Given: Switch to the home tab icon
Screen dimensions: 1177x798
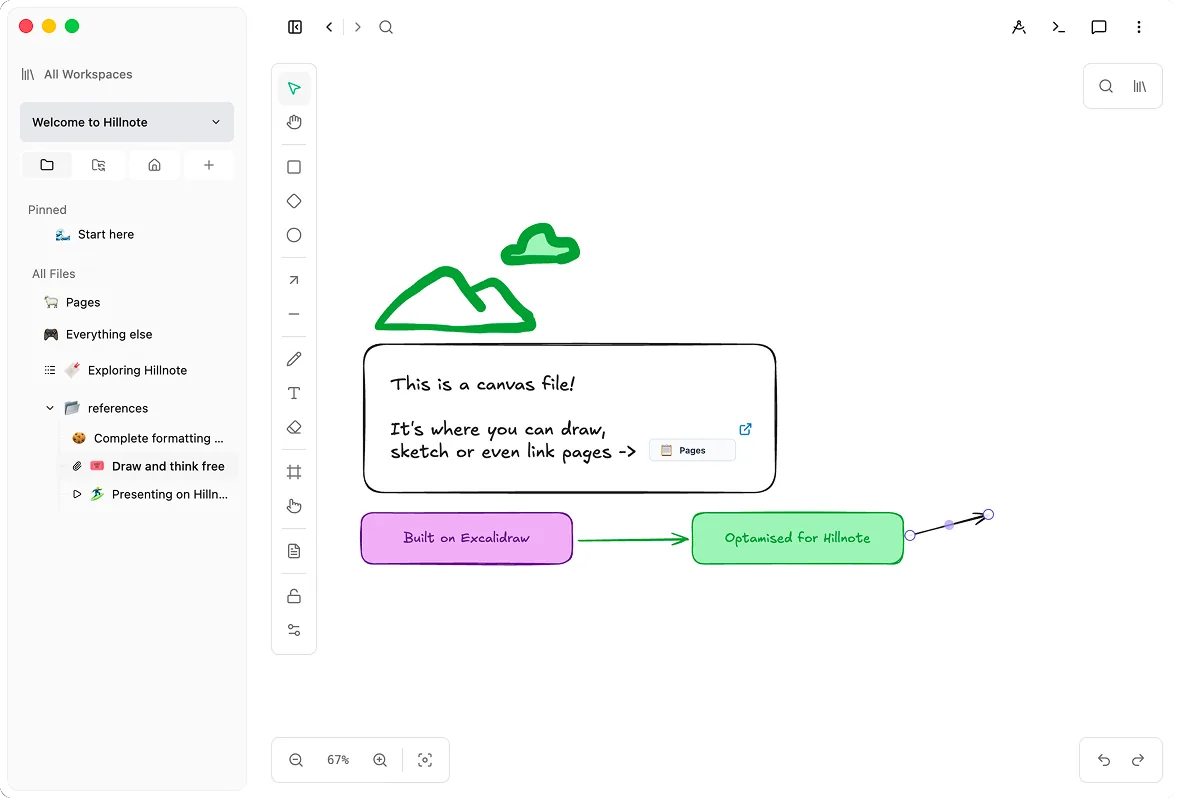Looking at the screenshot, I should [154, 165].
